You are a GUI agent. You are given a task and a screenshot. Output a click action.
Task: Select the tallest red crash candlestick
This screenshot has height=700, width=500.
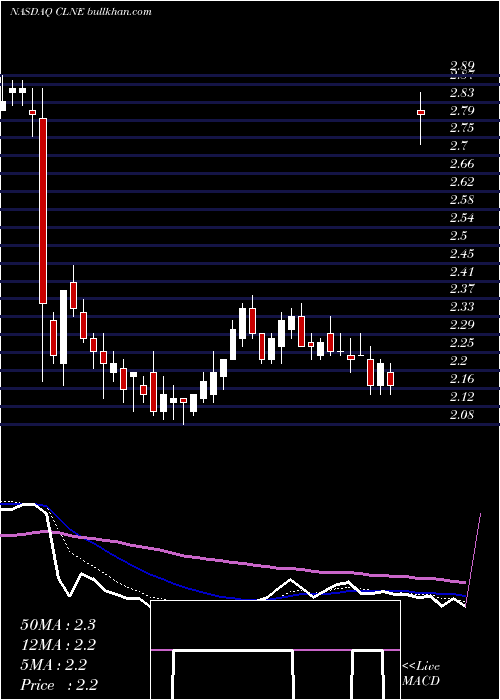[43, 211]
